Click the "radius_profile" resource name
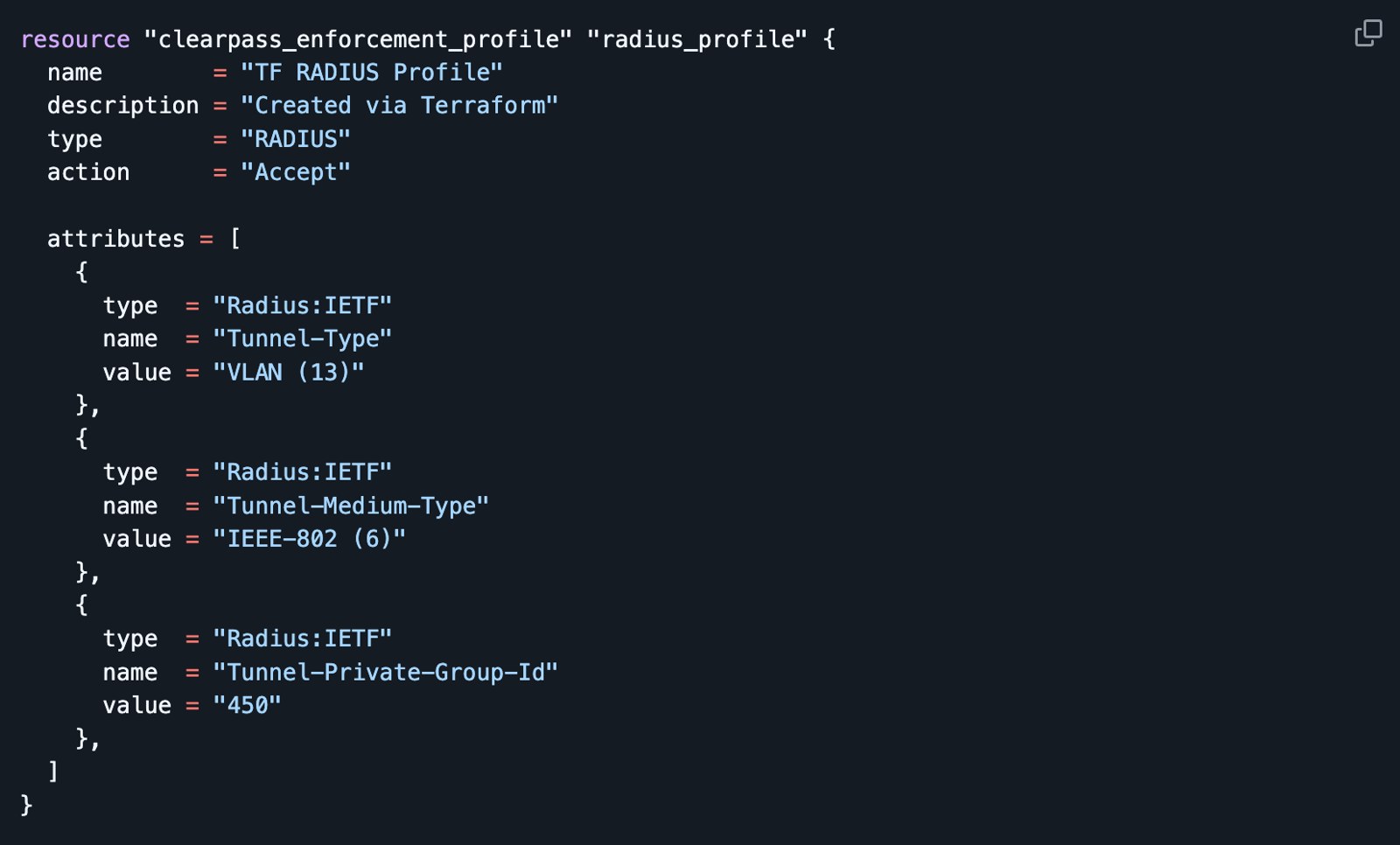Image resolution: width=1400 pixels, height=845 pixels. point(697,39)
